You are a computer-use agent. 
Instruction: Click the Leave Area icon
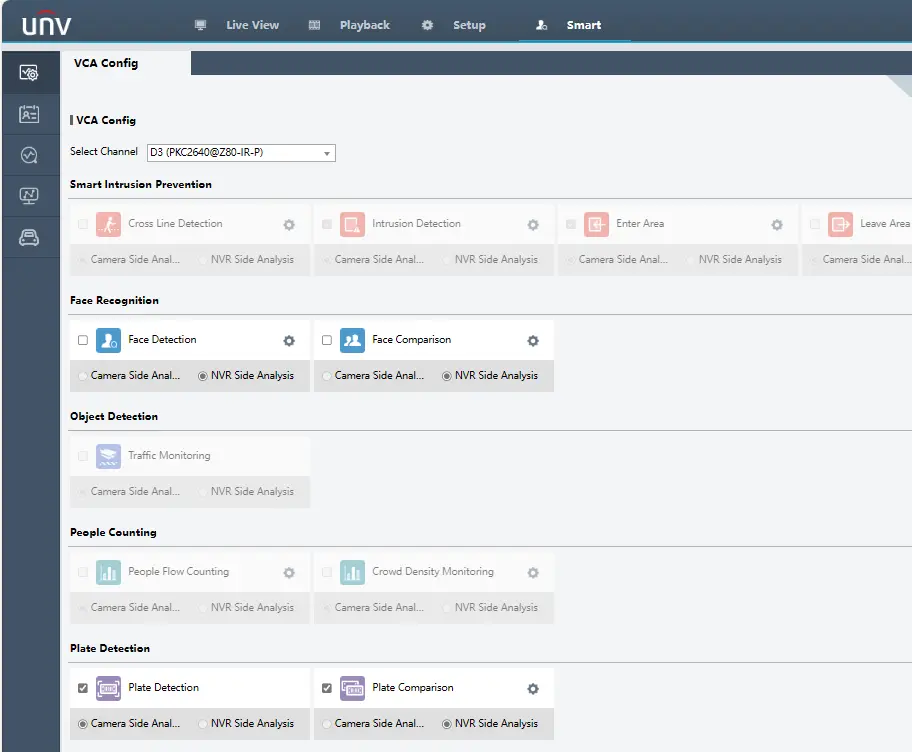tap(840, 224)
